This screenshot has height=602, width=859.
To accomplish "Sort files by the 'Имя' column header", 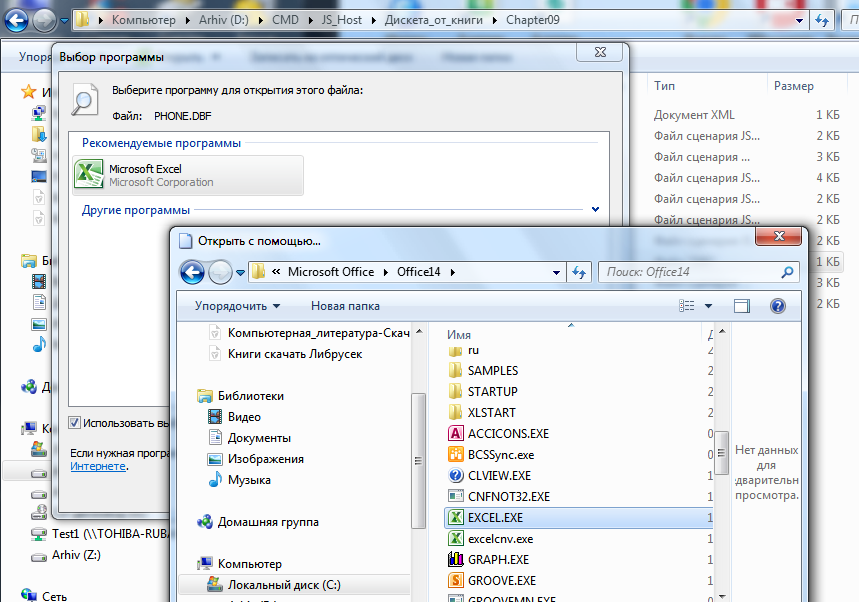I will pos(460,335).
